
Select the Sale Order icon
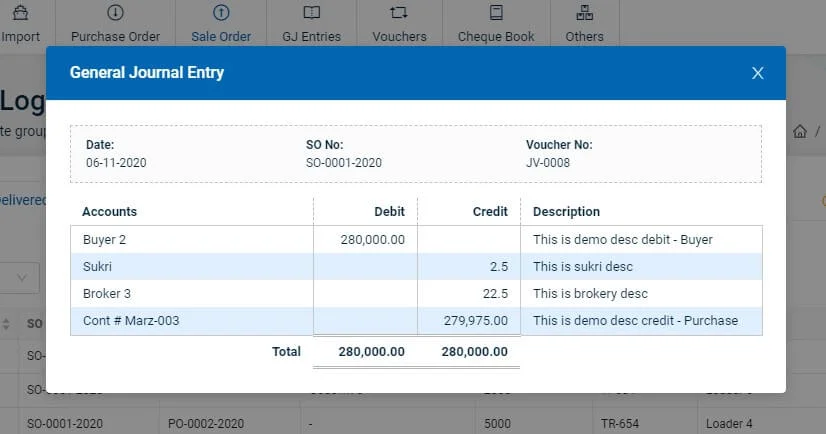221,14
